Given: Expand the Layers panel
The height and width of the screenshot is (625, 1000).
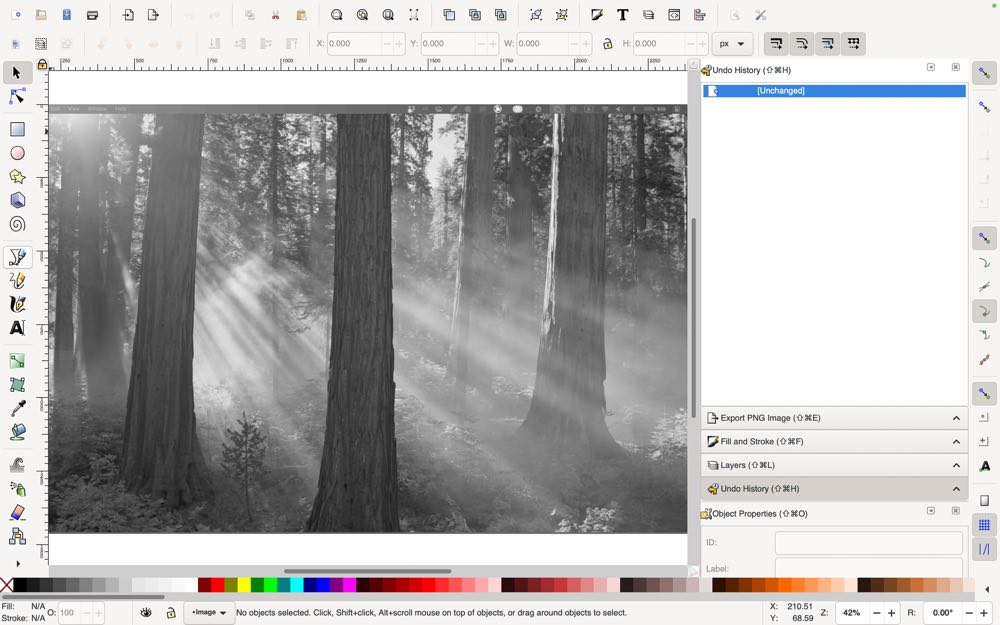Looking at the screenshot, I should [x=834, y=465].
